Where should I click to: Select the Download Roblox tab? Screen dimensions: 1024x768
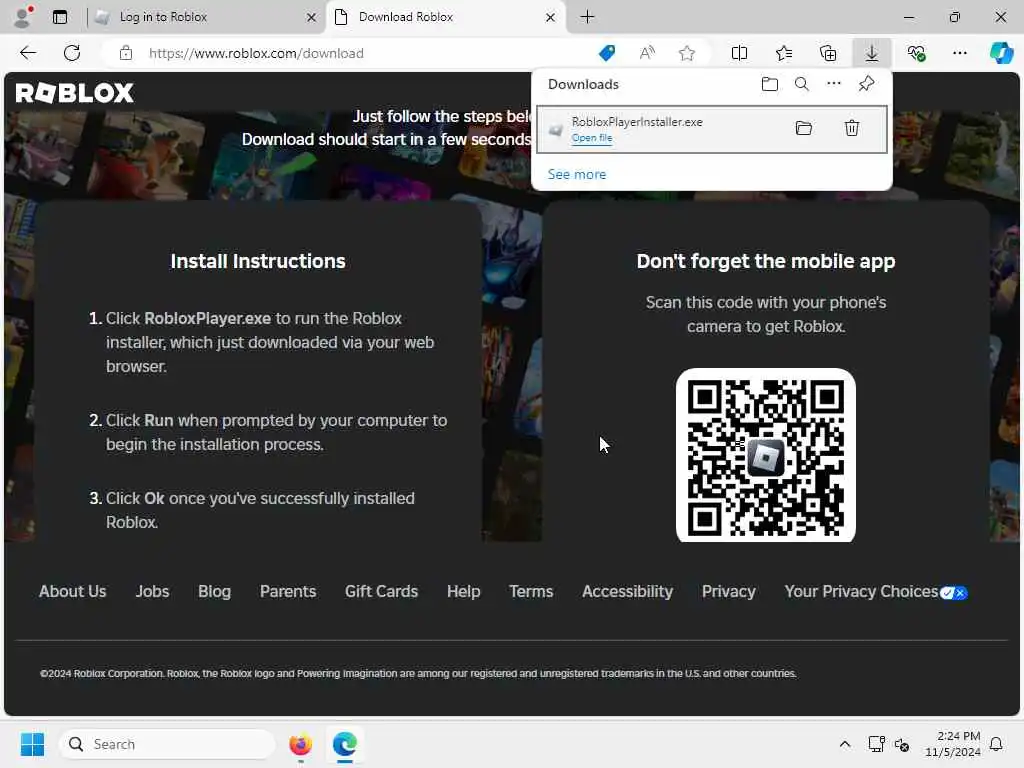444,17
